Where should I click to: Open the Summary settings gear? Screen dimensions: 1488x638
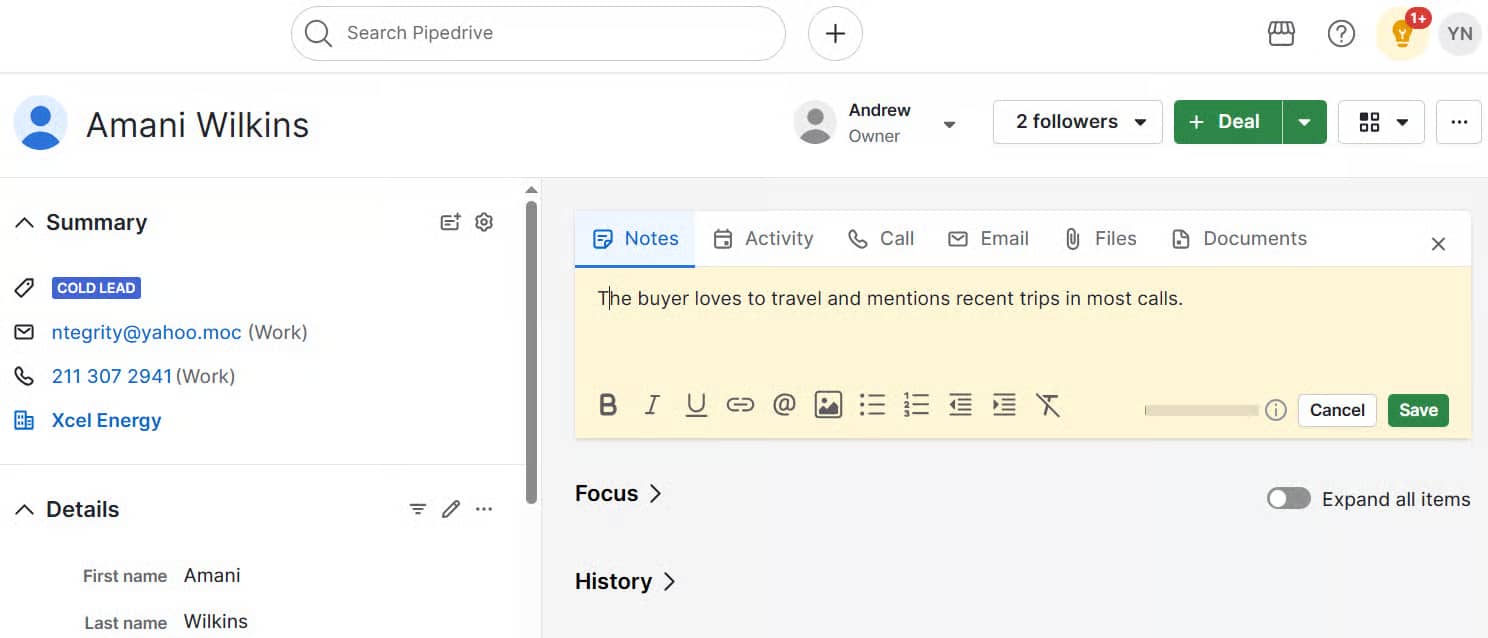point(484,221)
